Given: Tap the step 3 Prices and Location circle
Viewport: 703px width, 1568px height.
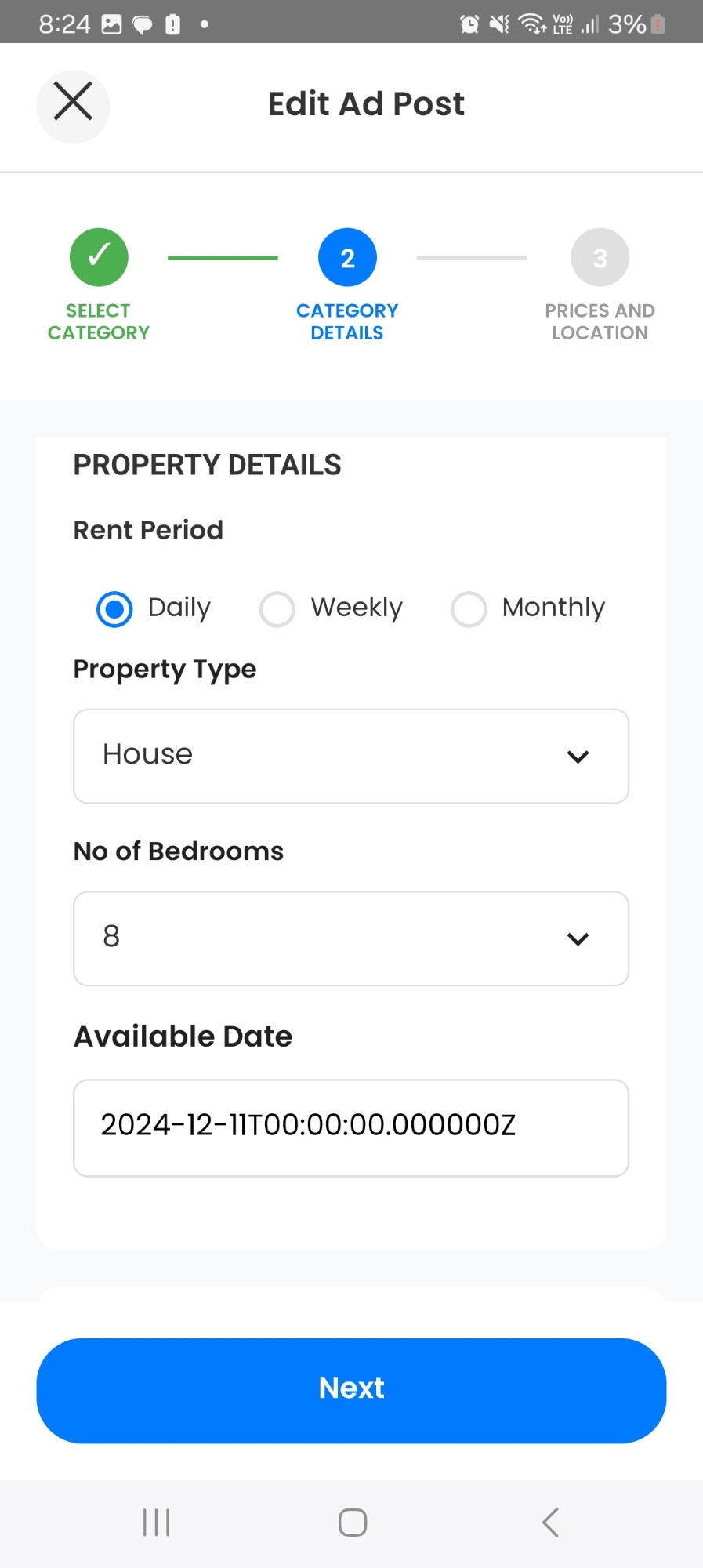Looking at the screenshot, I should [x=600, y=257].
